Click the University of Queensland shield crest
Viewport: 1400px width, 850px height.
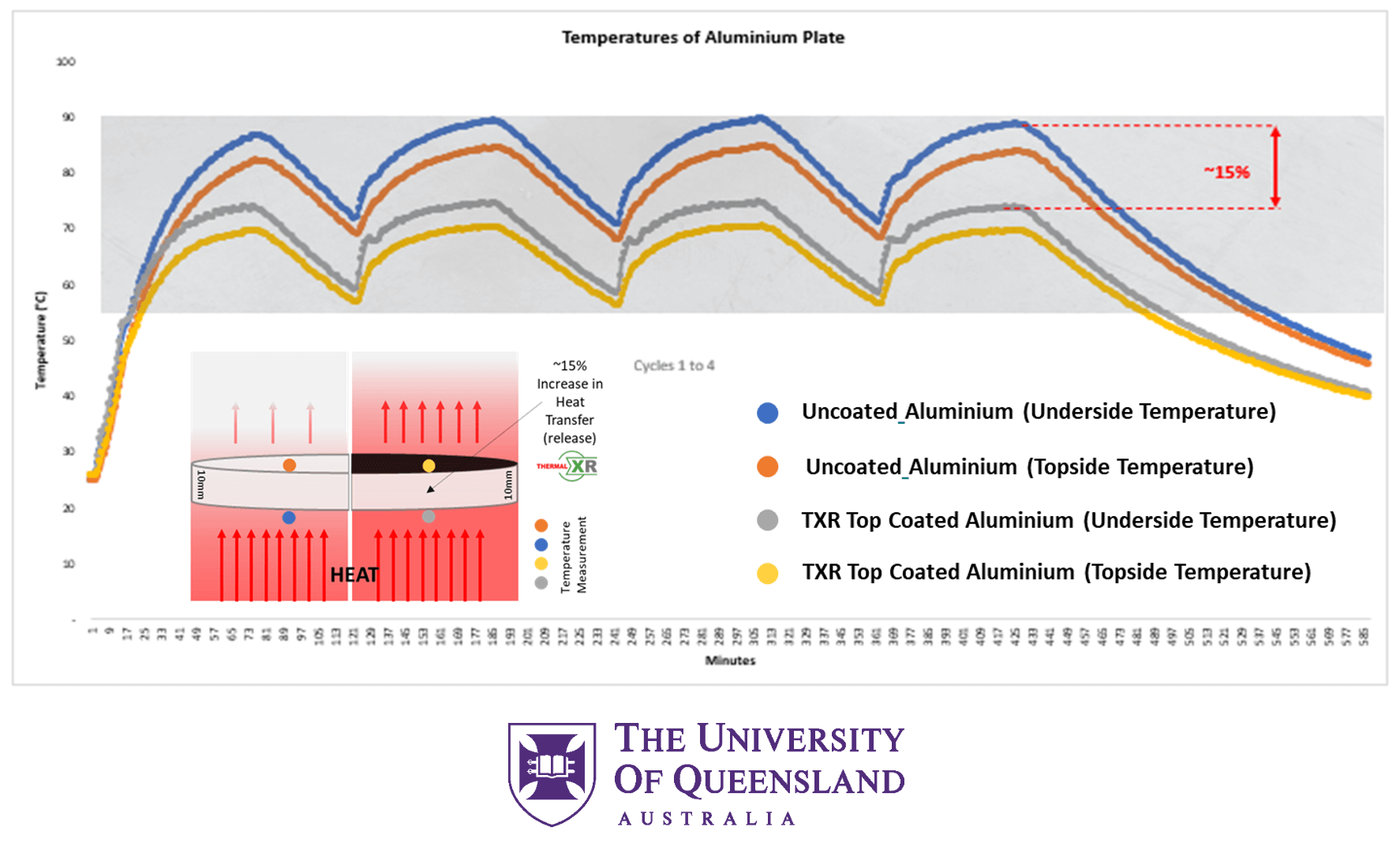coord(552,773)
